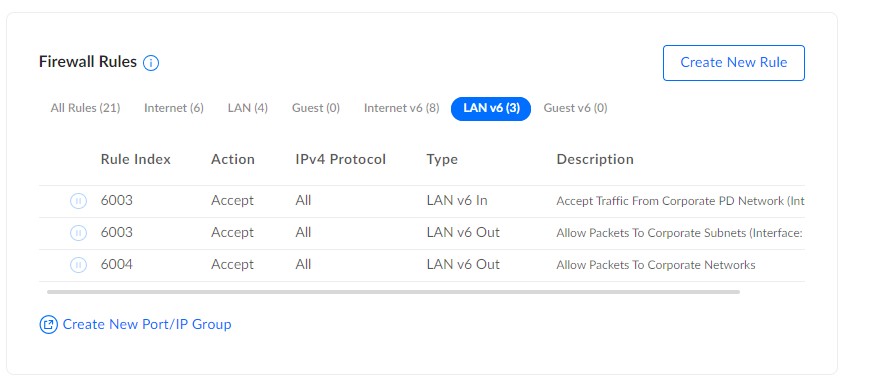870x392 pixels.
Task: Pause the LAN v6 Out rule 6003
Action: click(x=78, y=233)
